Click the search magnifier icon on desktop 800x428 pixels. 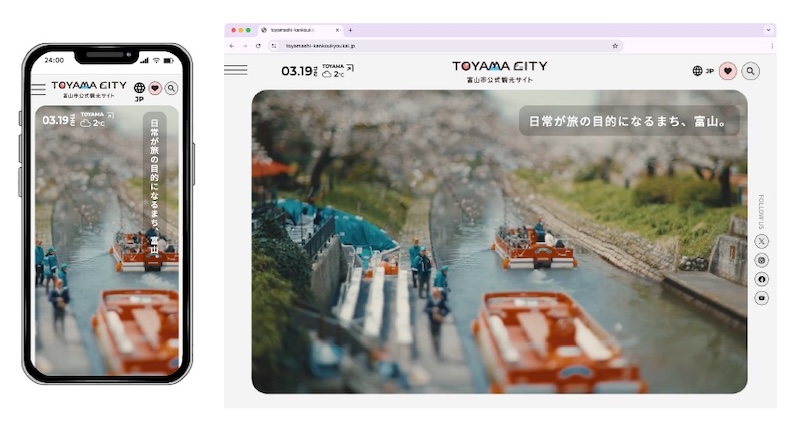[750, 71]
